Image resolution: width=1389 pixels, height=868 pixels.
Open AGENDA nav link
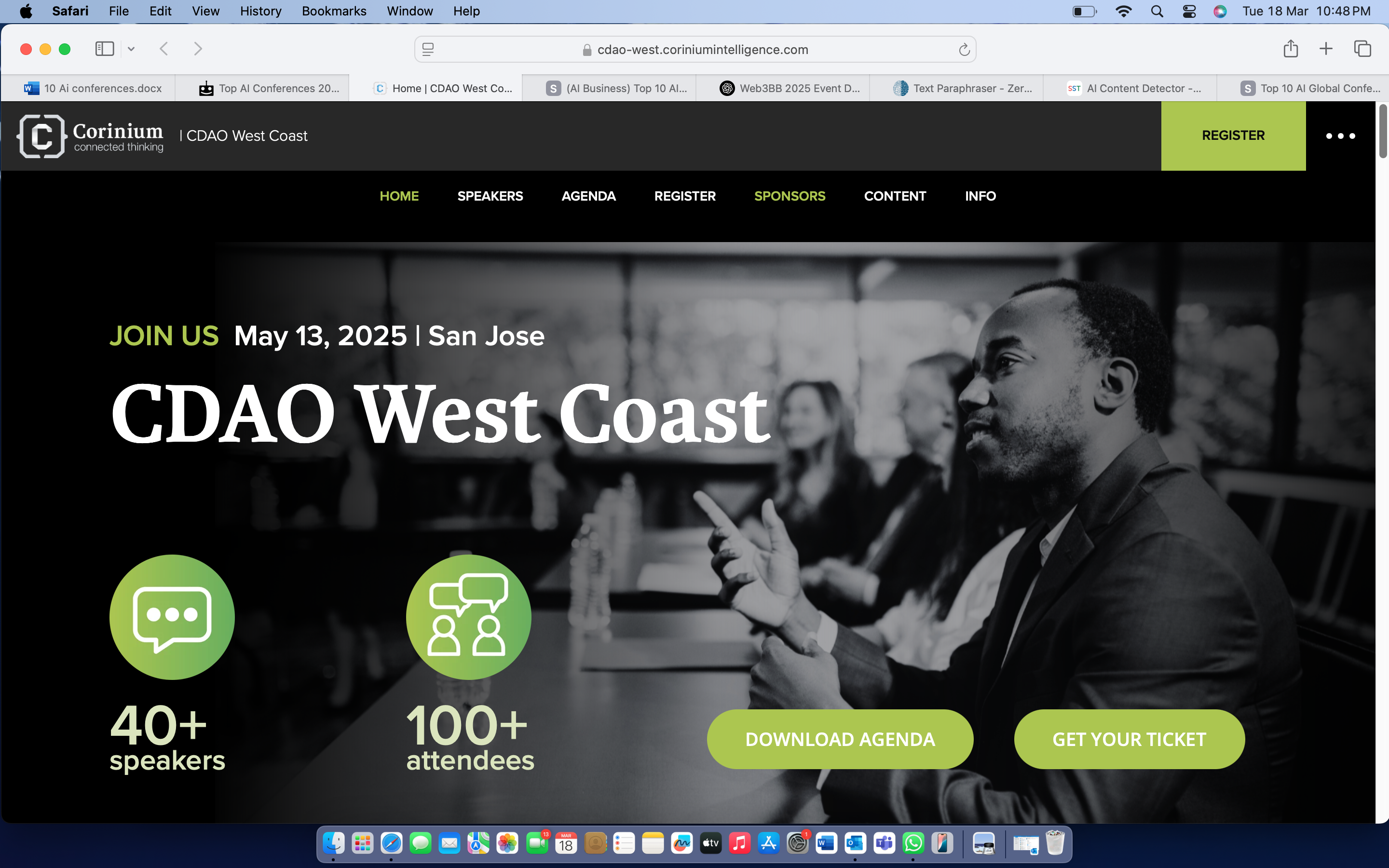tap(588, 196)
